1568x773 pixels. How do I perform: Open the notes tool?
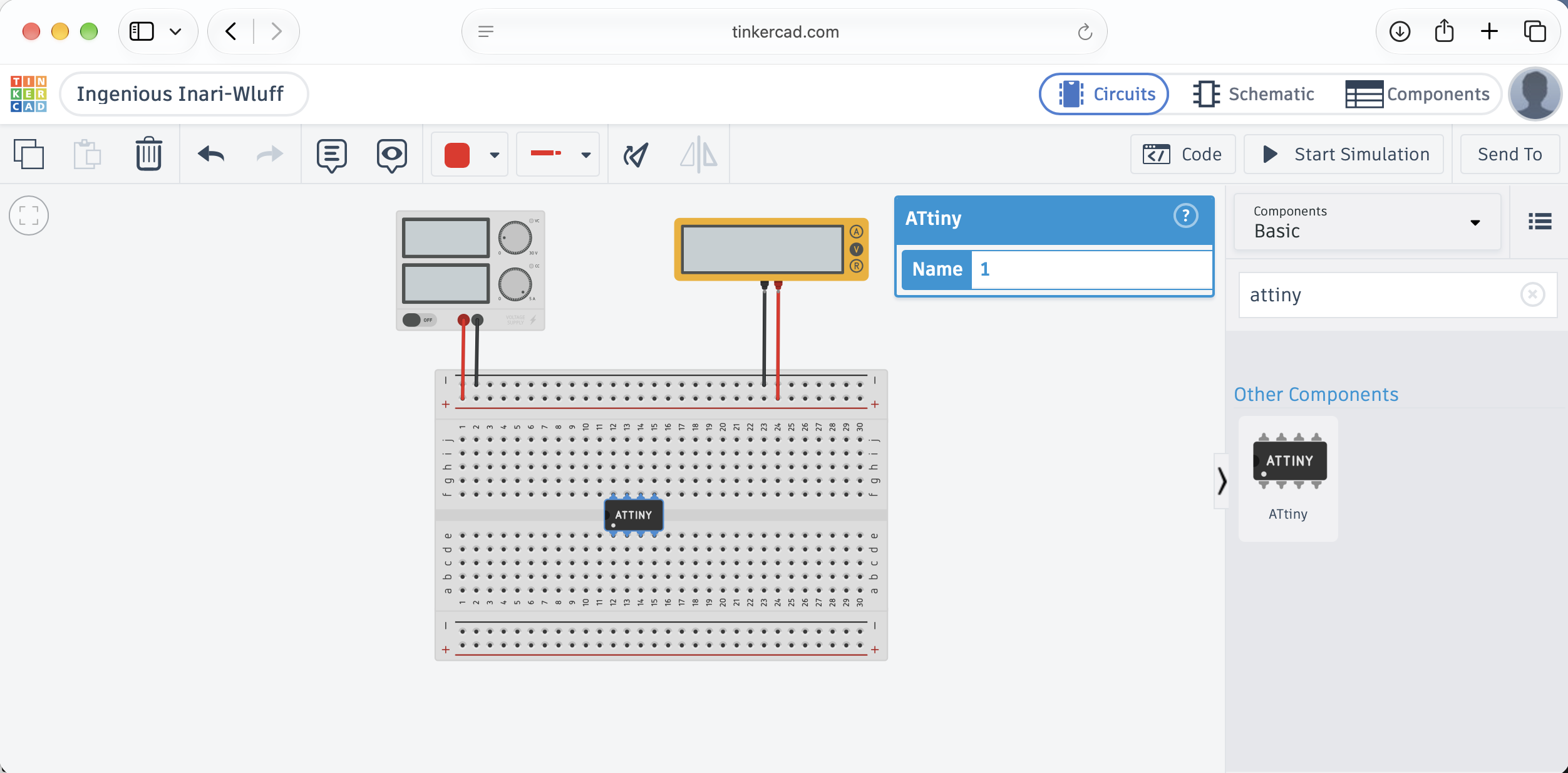pos(332,155)
